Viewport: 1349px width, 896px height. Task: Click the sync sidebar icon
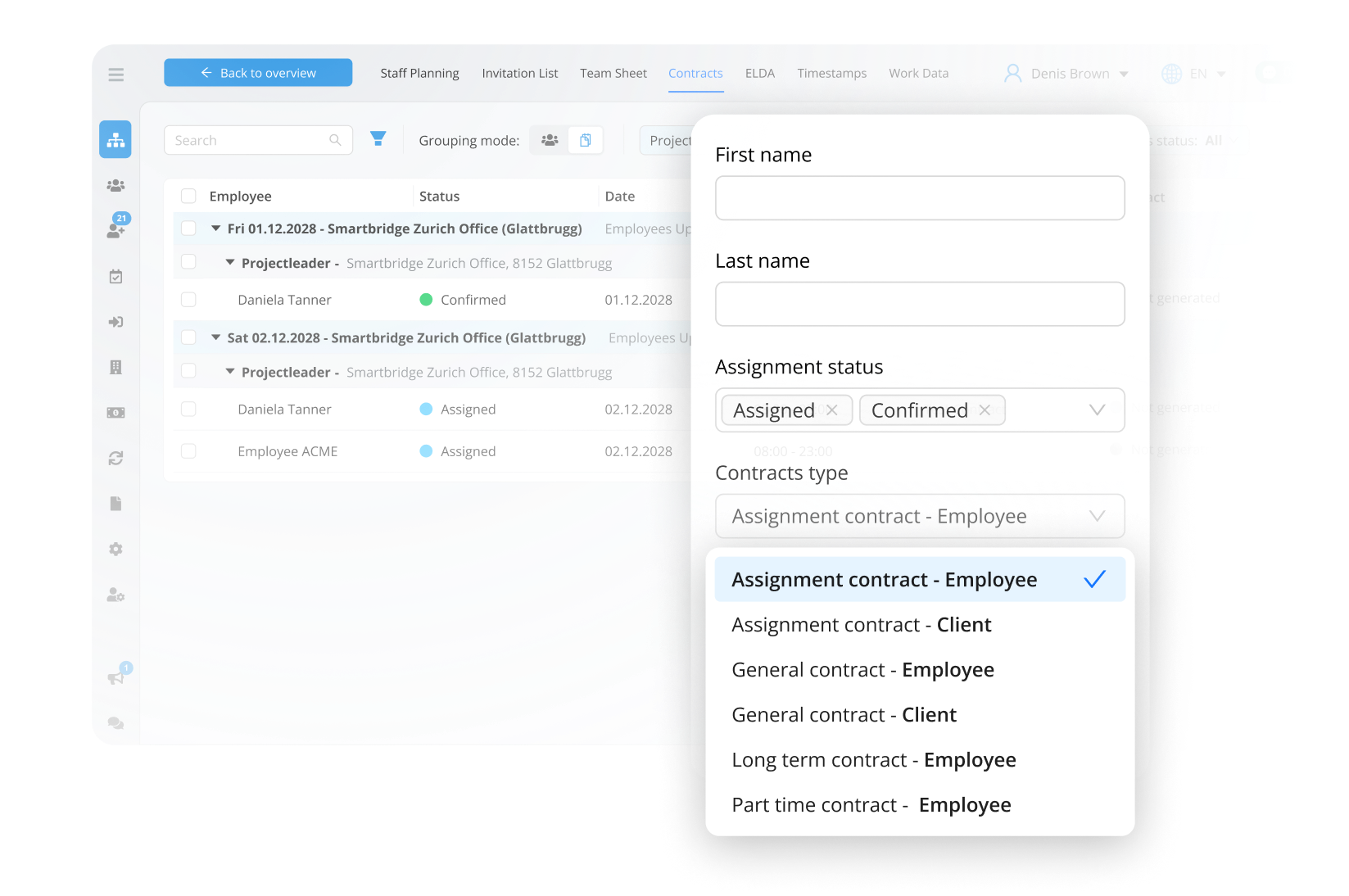[x=115, y=458]
